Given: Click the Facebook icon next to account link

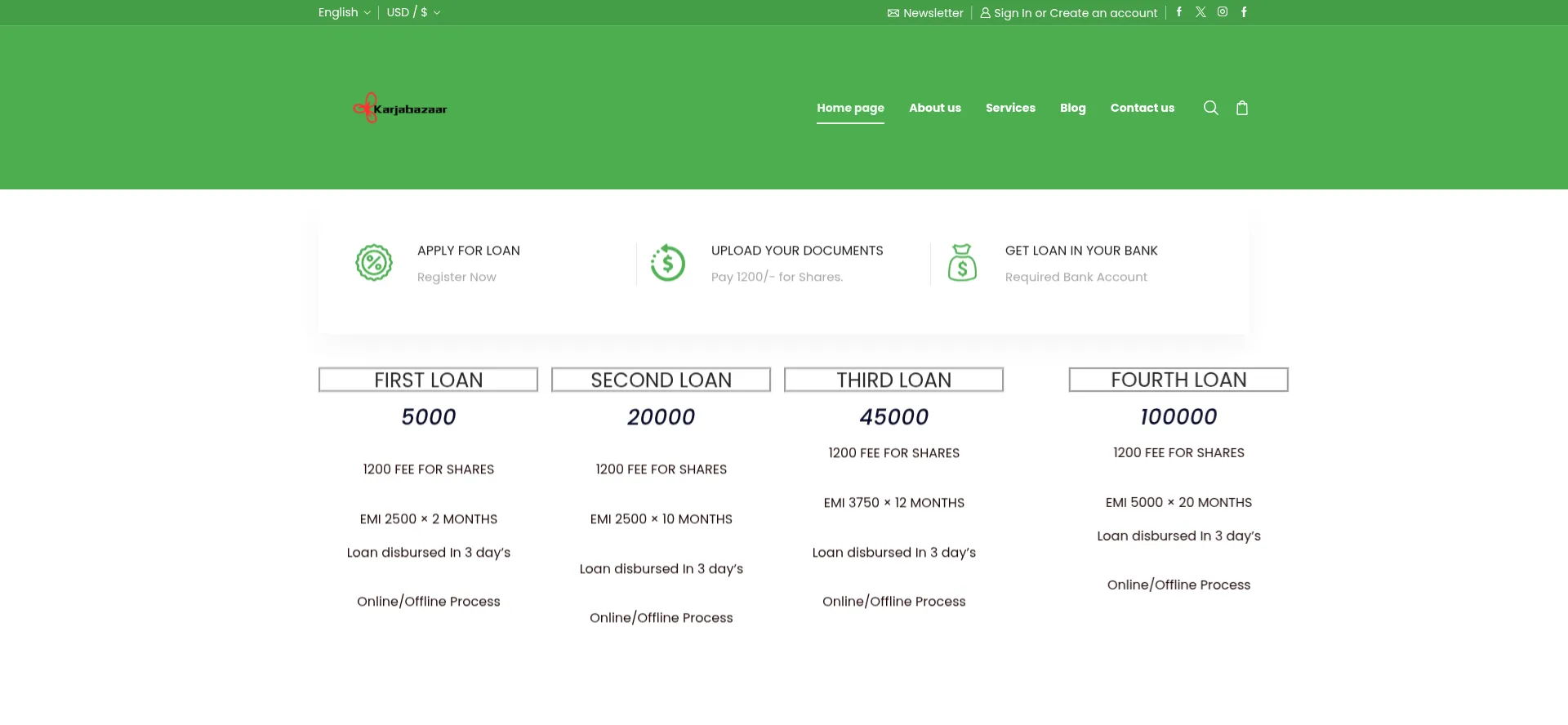Looking at the screenshot, I should [1178, 12].
